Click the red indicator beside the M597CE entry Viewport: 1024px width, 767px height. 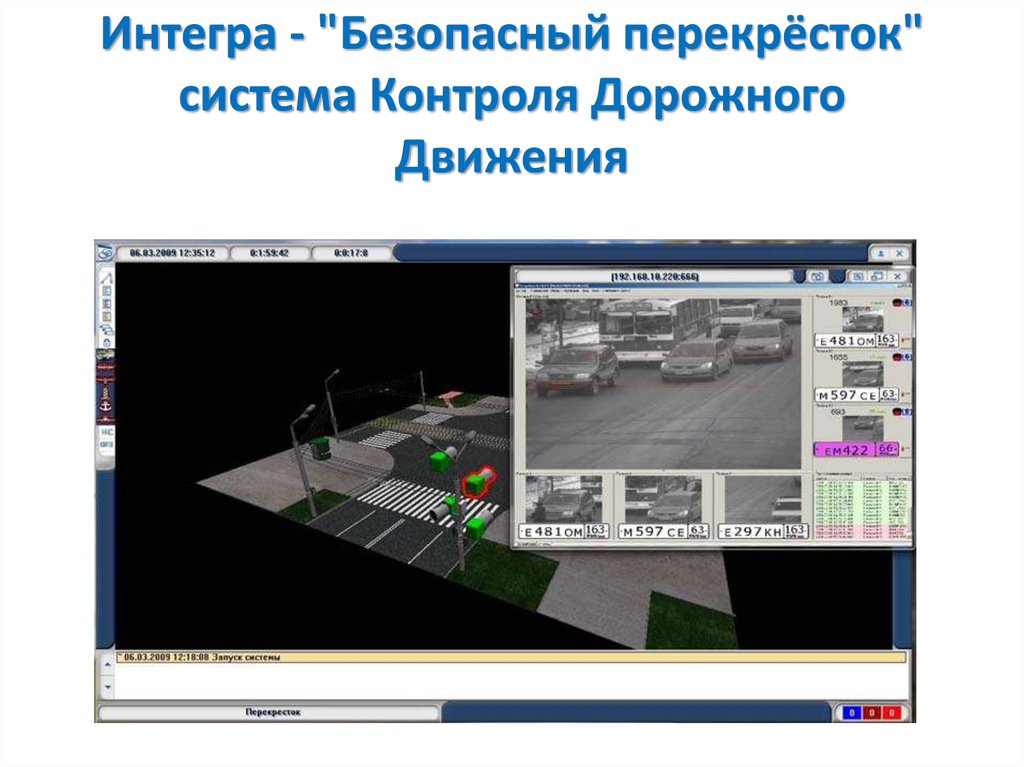pyautogui.click(x=898, y=357)
